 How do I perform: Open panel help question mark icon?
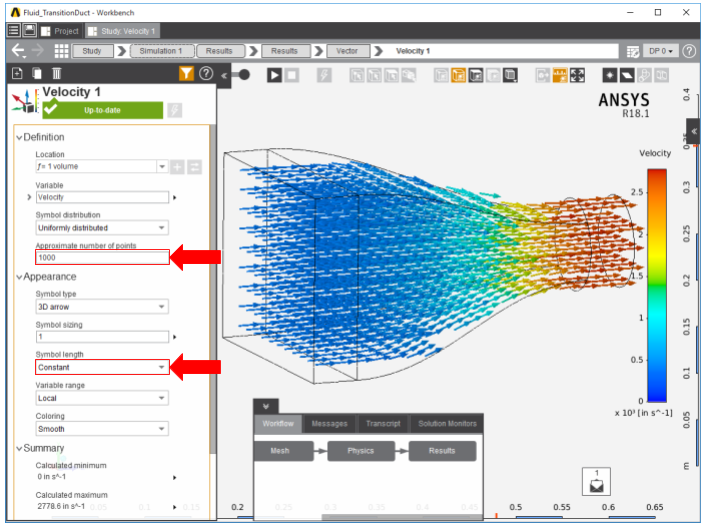(x=206, y=73)
